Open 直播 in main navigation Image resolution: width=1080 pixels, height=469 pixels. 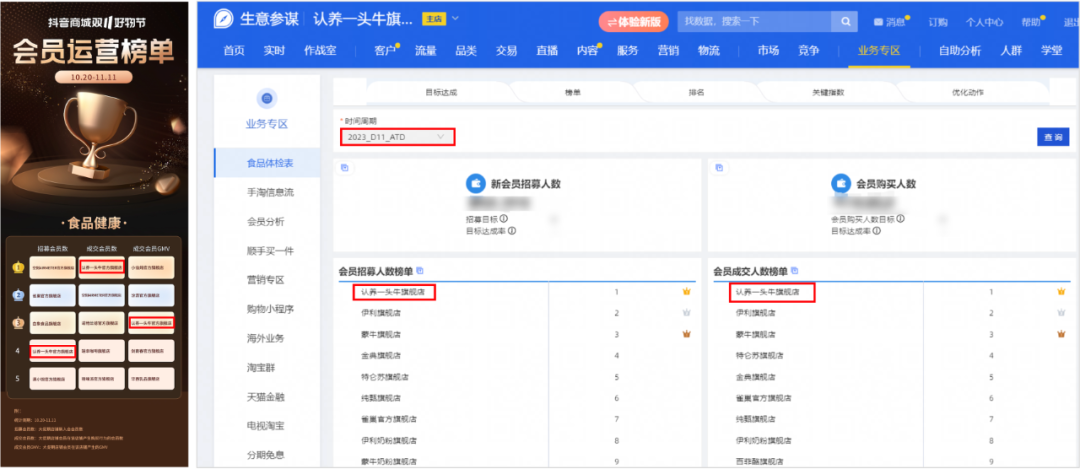pyautogui.click(x=547, y=50)
